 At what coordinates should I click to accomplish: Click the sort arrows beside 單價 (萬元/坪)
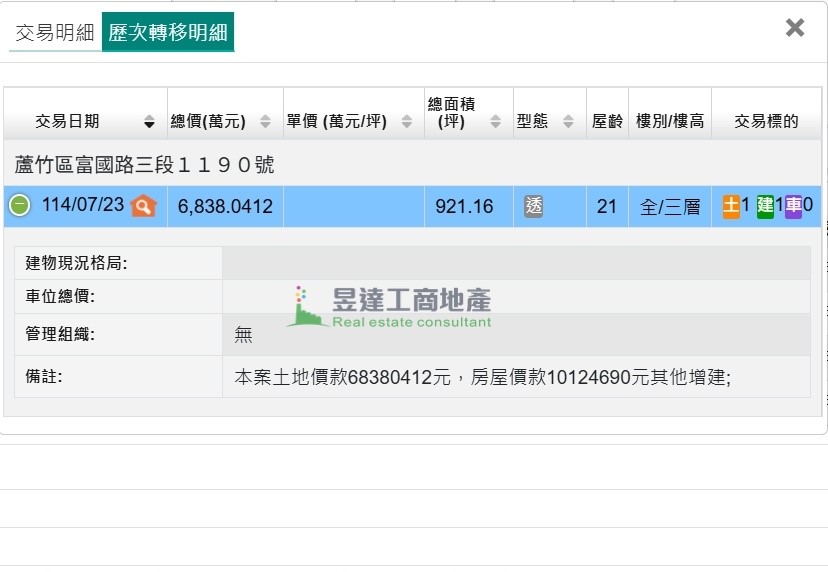click(x=407, y=122)
